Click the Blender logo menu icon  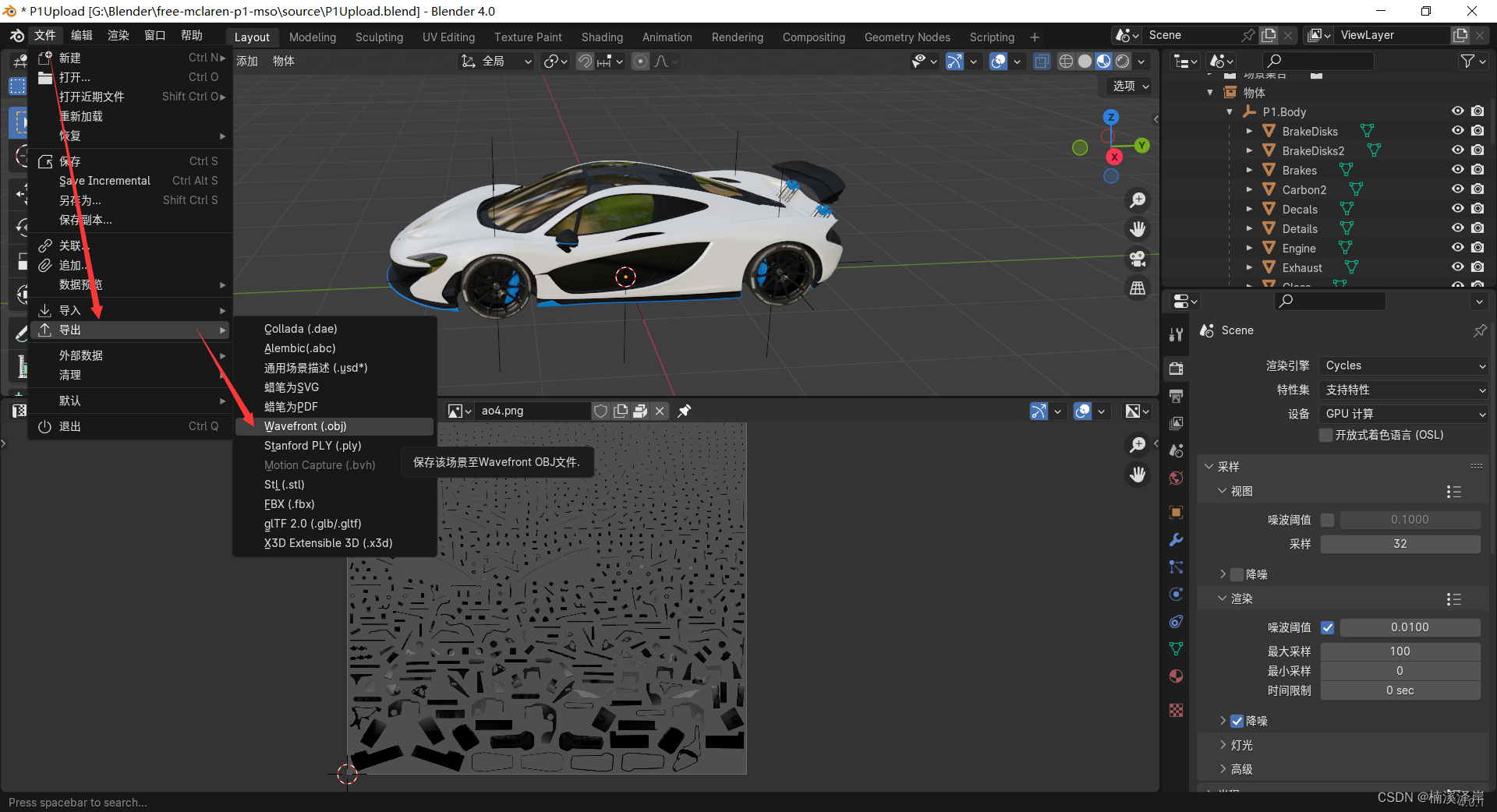pyautogui.click(x=16, y=36)
